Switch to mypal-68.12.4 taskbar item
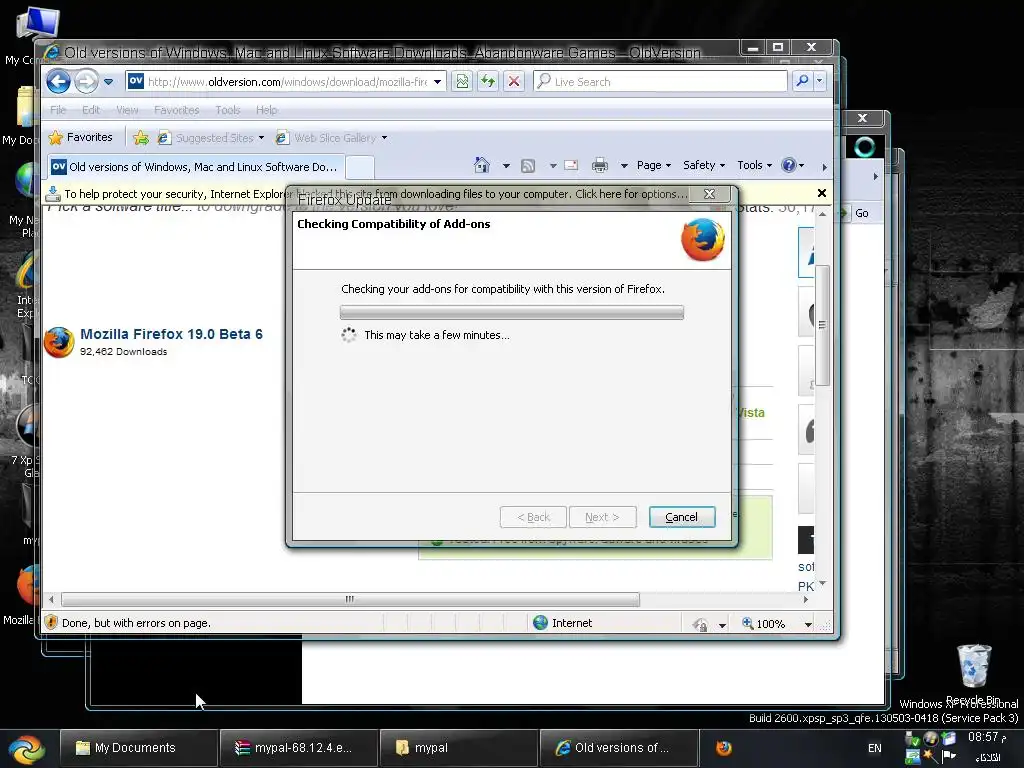 pyautogui.click(x=298, y=748)
